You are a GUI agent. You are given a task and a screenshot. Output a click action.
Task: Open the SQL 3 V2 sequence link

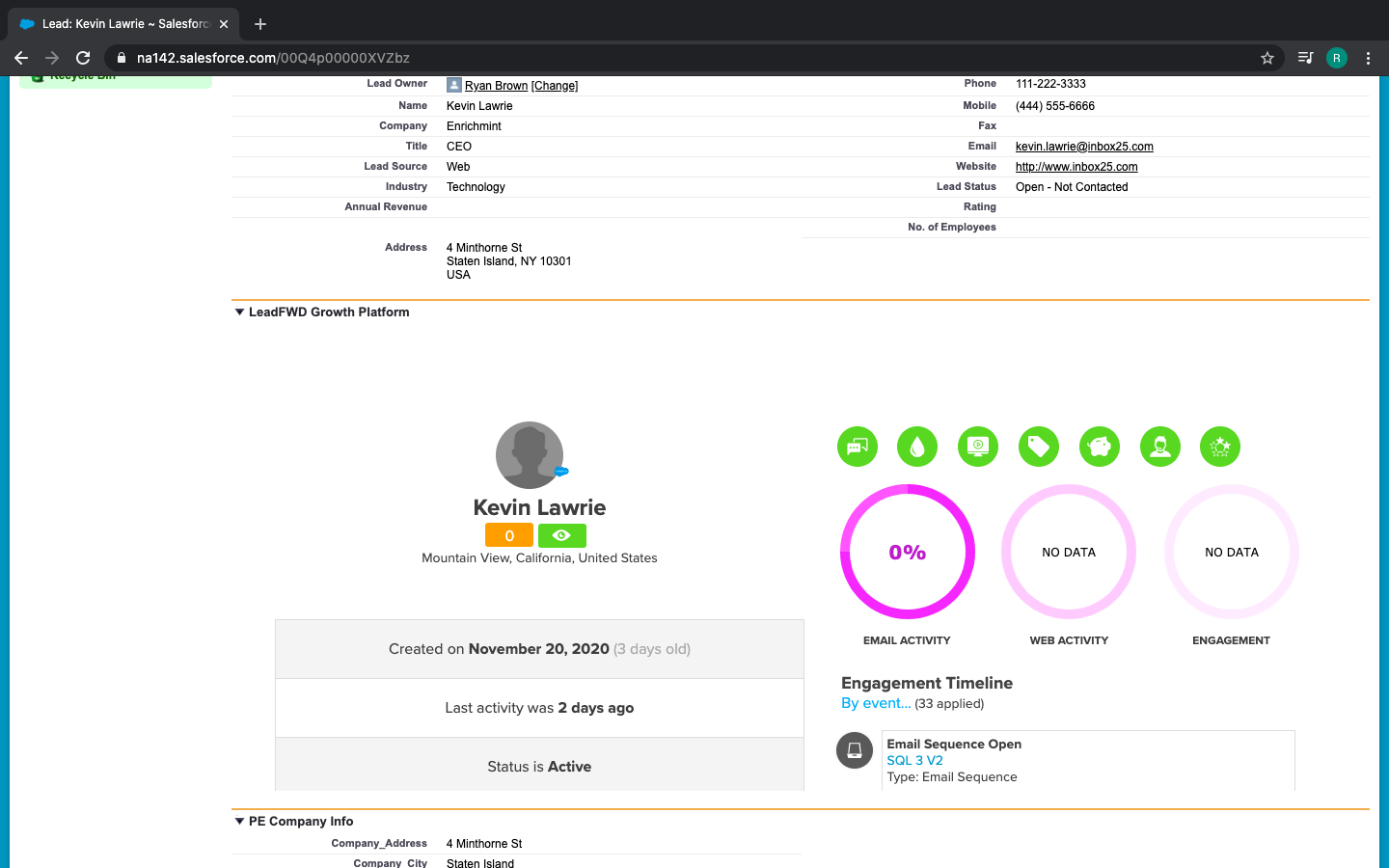[914, 760]
